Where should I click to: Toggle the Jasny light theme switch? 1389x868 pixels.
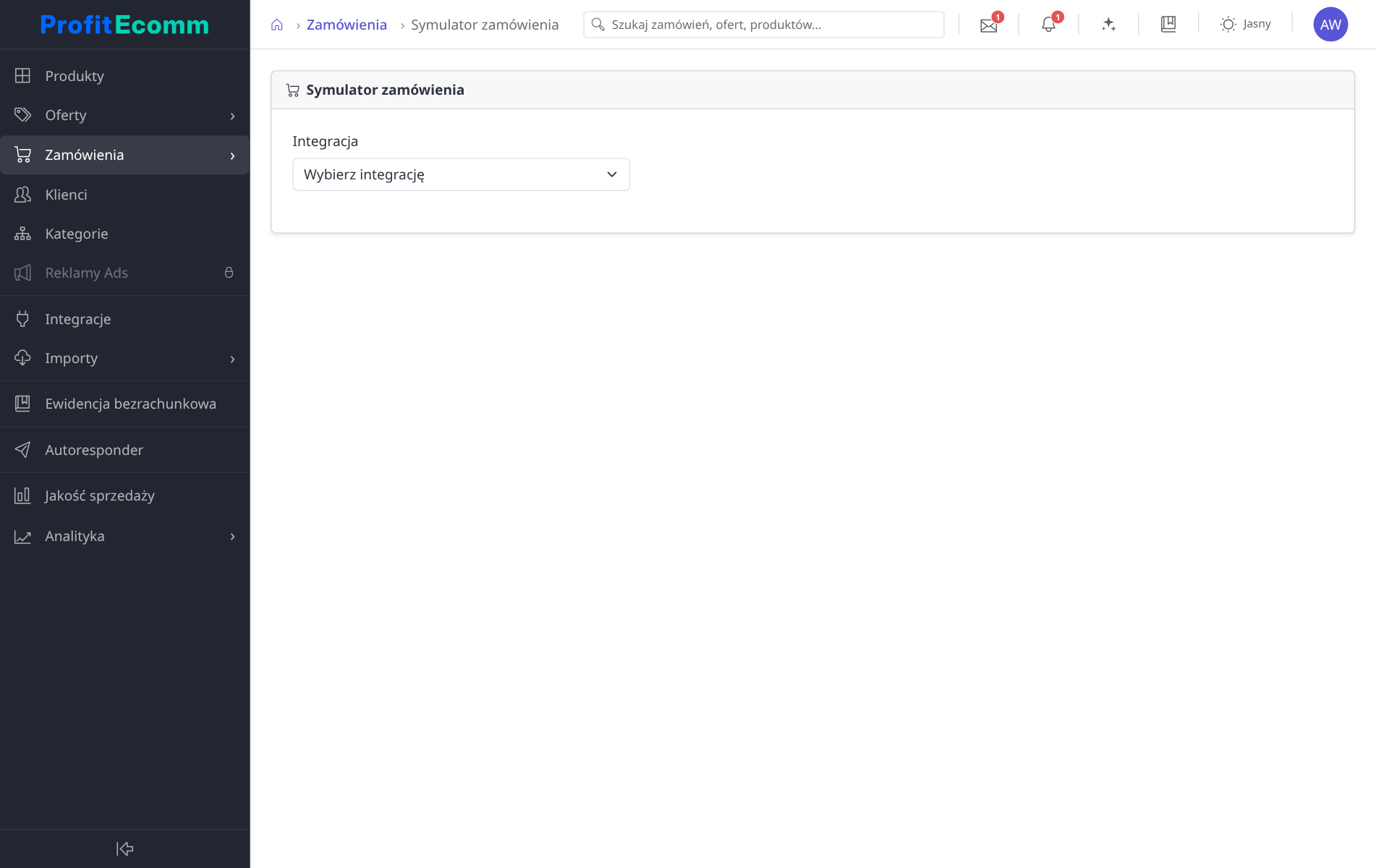click(1246, 25)
